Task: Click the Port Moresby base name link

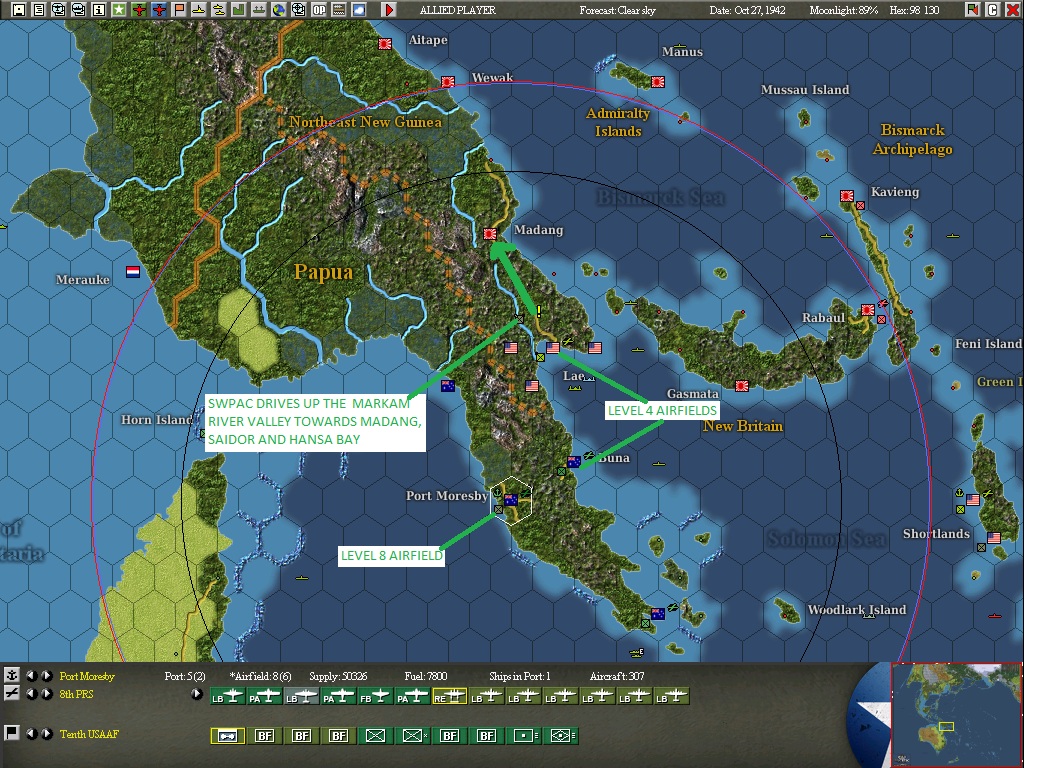Action: click(x=87, y=676)
